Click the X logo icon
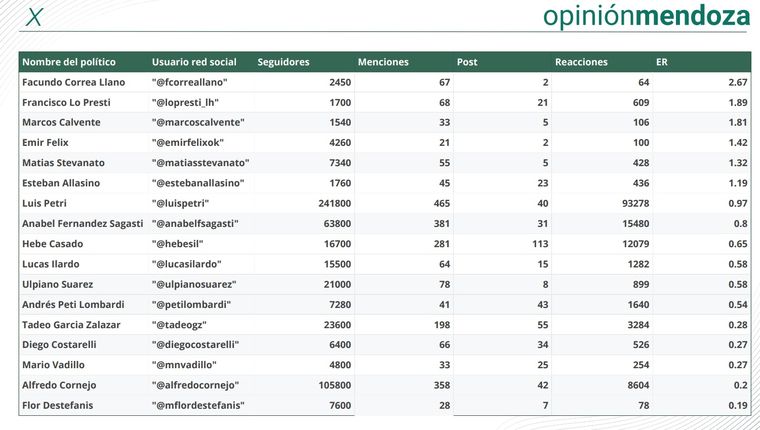Image resolution: width=760 pixels, height=430 pixels. coord(35,18)
